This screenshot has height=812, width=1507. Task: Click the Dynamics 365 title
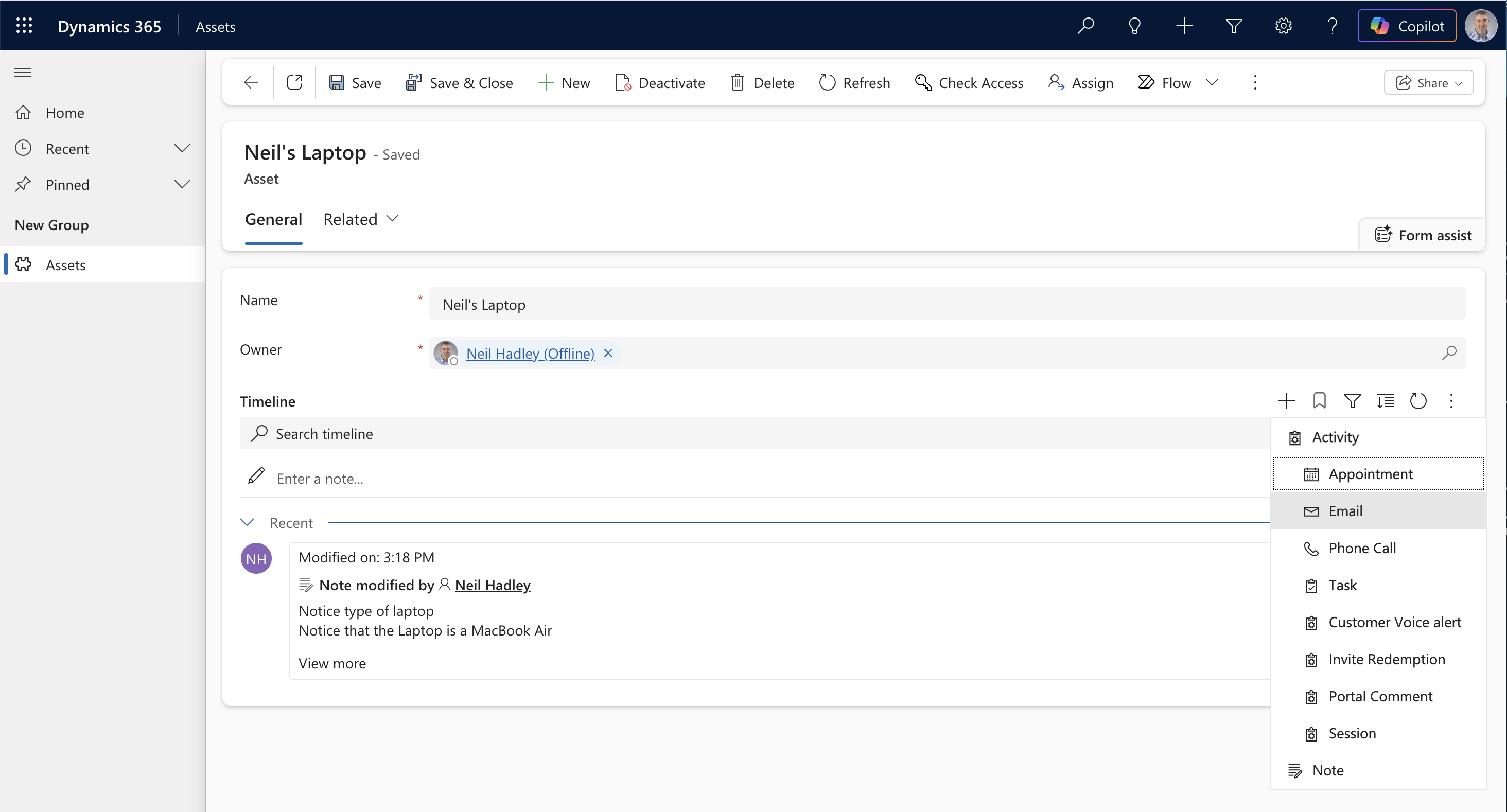click(109, 26)
